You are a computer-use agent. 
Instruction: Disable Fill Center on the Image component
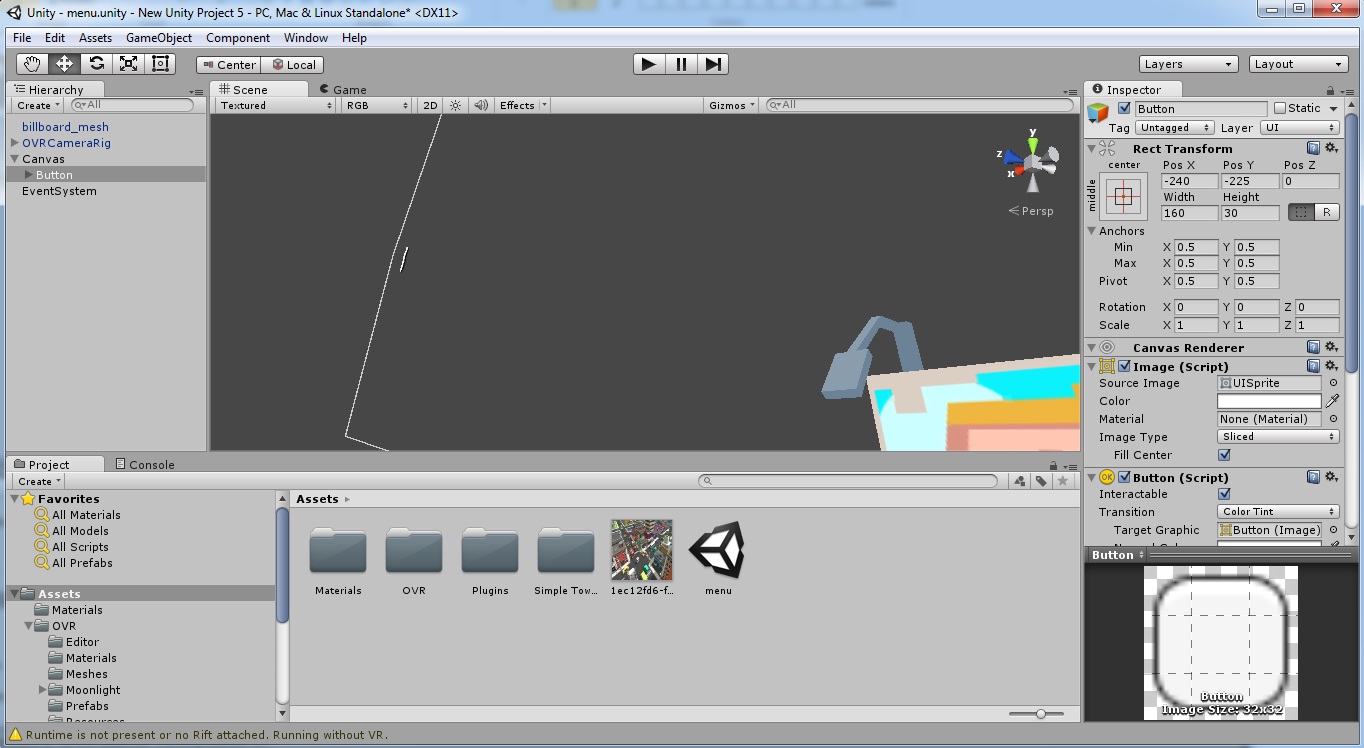pyautogui.click(x=1224, y=455)
